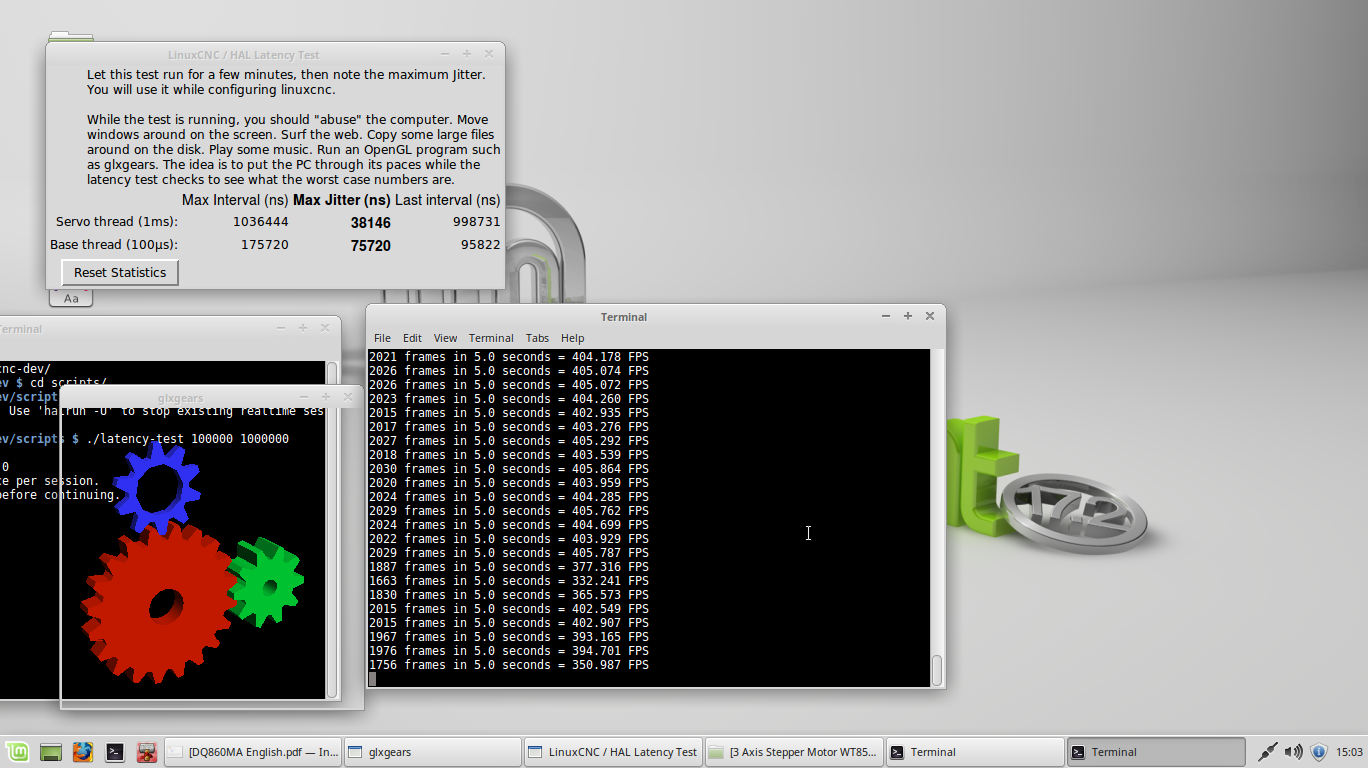Select the highlighted active Terminal taskbar entry
Screen dimensions: 1368x768
coord(1156,752)
